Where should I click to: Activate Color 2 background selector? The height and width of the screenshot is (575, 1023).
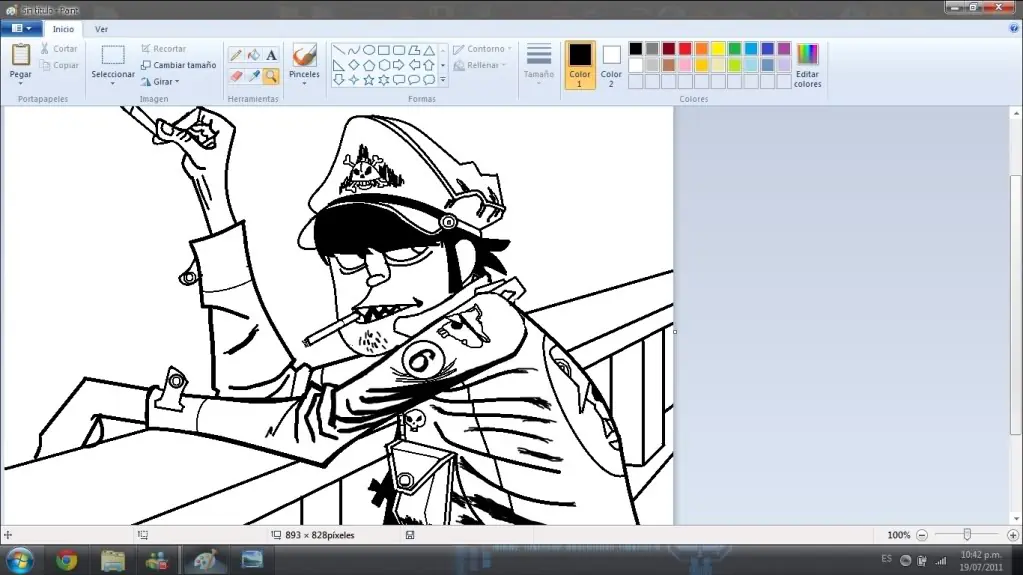click(611, 65)
